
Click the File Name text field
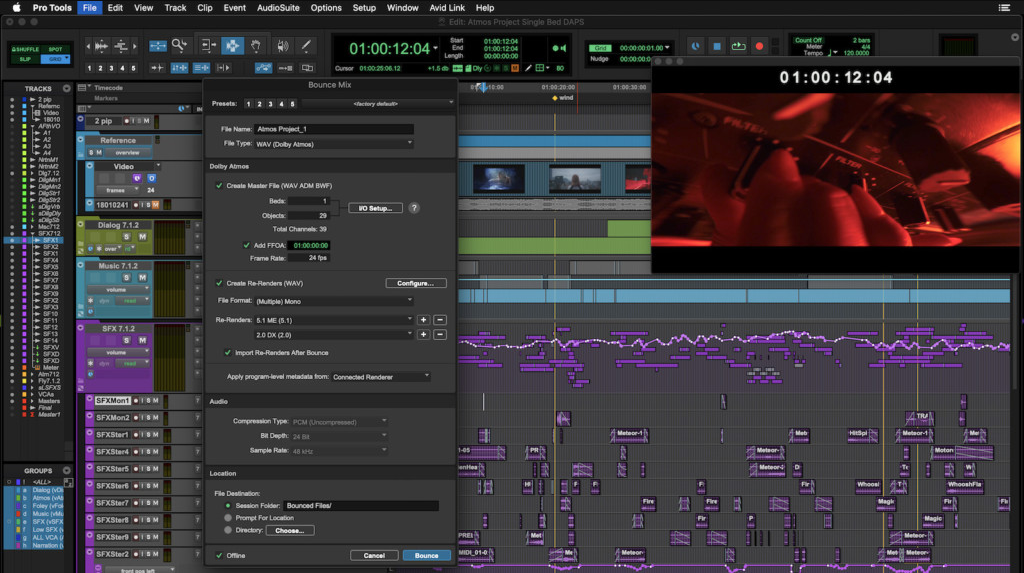pyautogui.click(x=334, y=129)
